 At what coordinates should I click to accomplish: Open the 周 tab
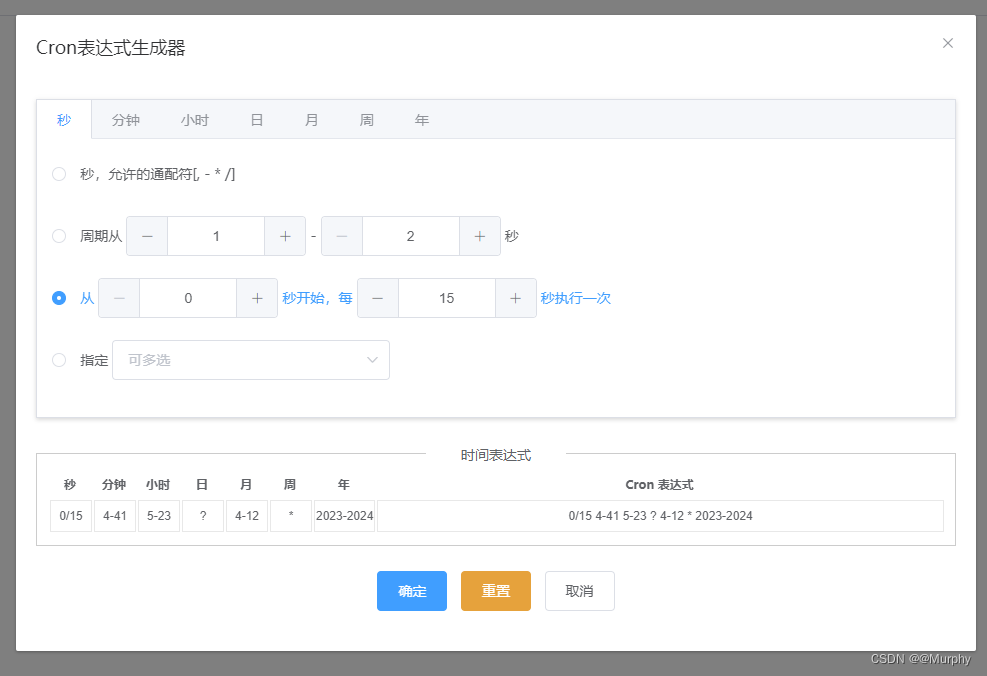coord(367,119)
